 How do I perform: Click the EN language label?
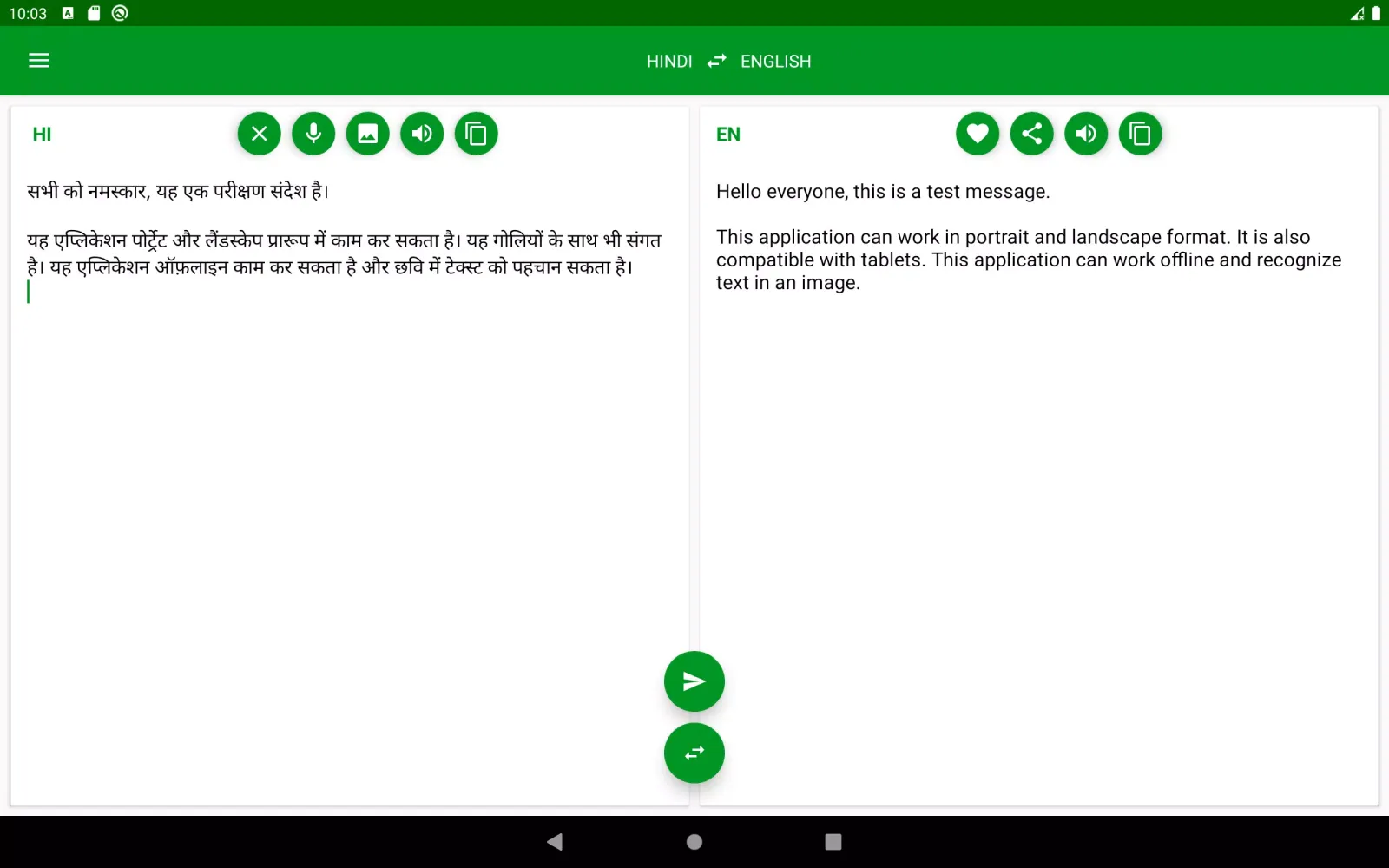pyautogui.click(x=728, y=135)
